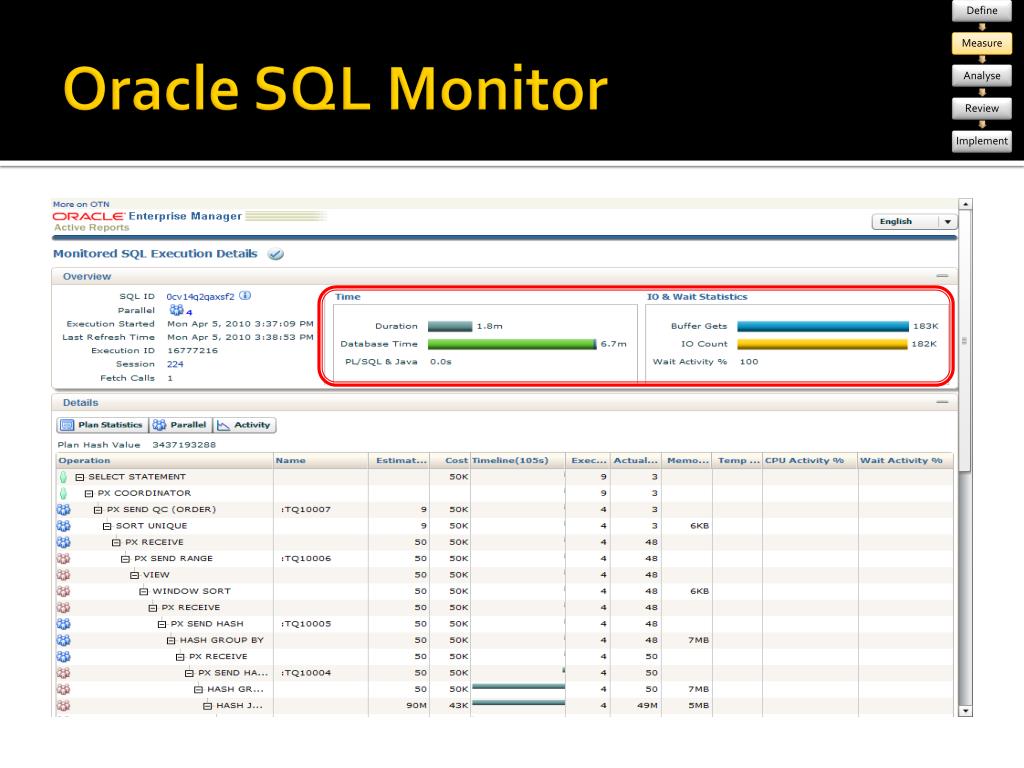Image resolution: width=1024 pixels, height=768 pixels.
Task: Click the blue Buffer Gets bar
Action: pyautogui.click(x=823, y=327)
